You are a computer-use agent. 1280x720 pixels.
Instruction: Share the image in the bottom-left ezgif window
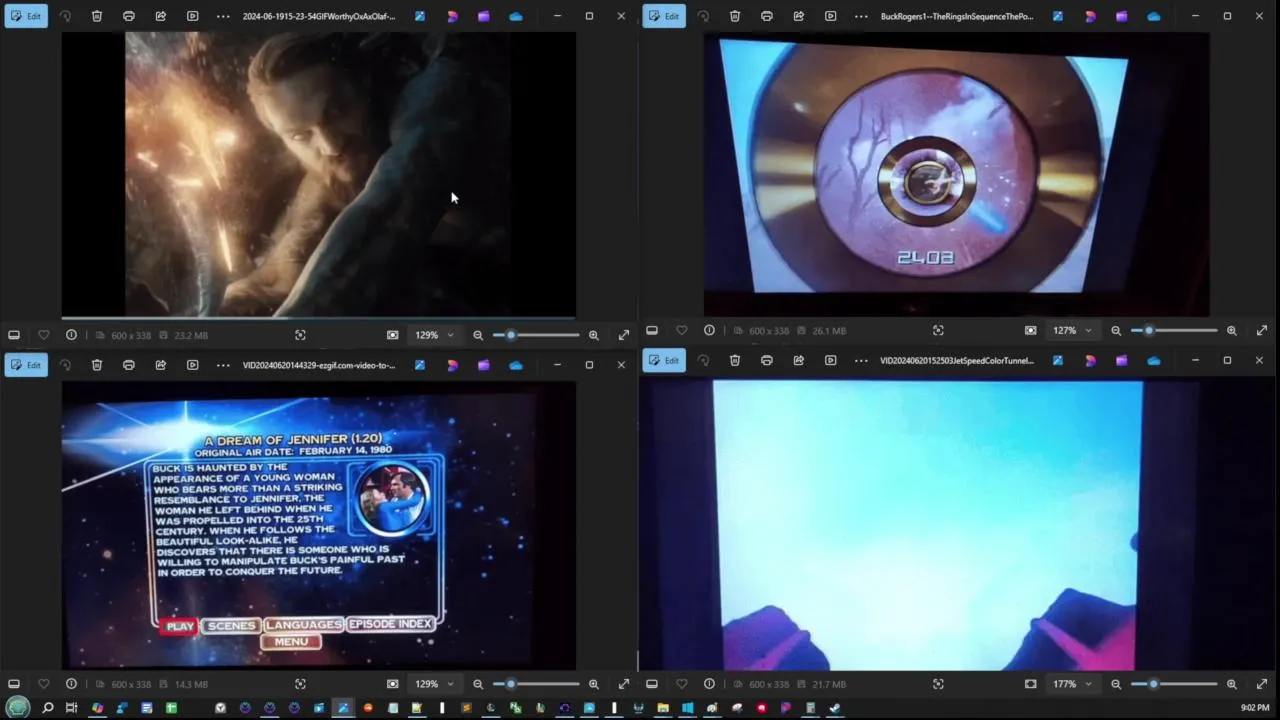(161, 365)
